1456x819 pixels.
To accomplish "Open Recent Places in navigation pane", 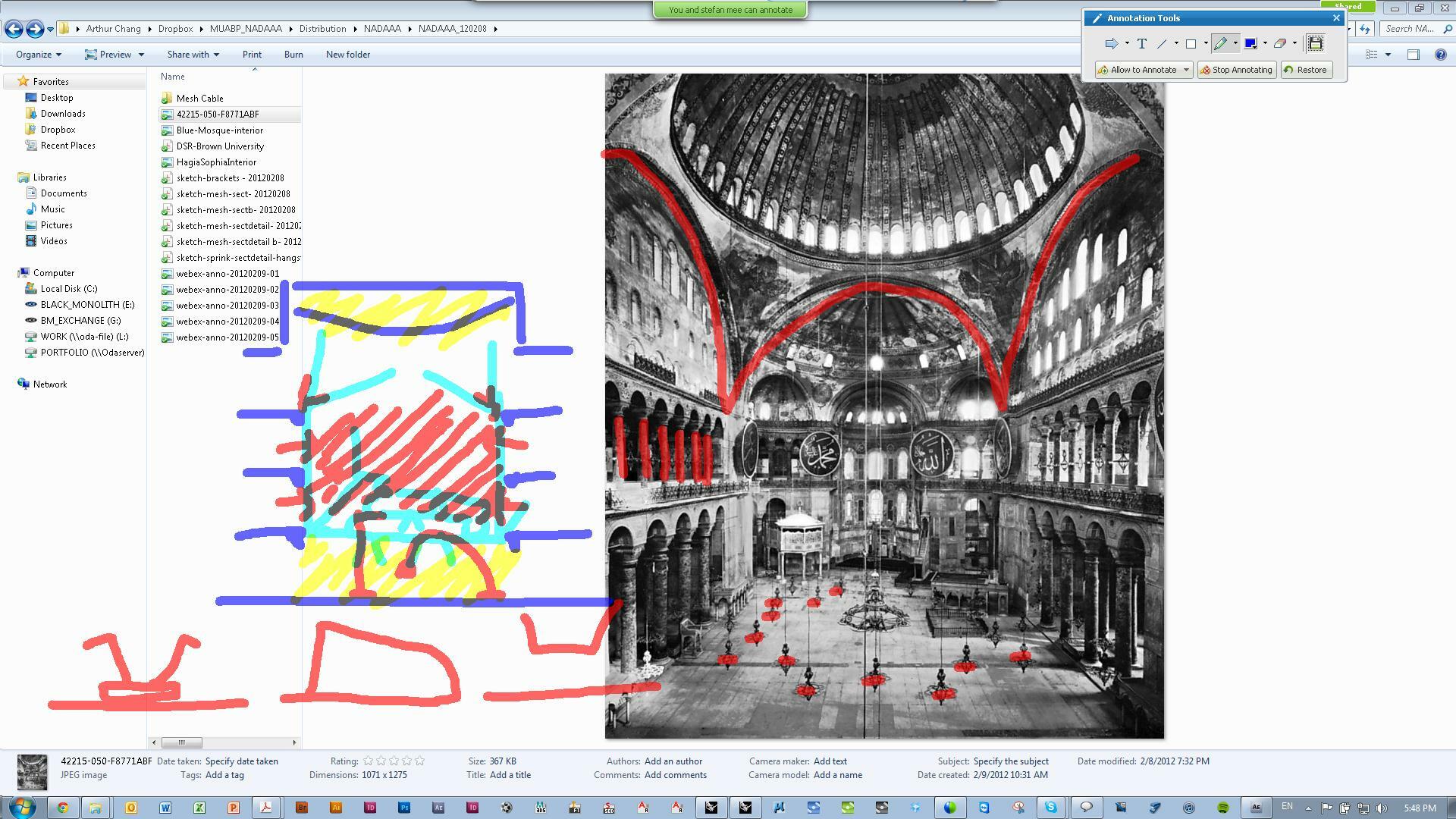I will (x=67, y=146).
